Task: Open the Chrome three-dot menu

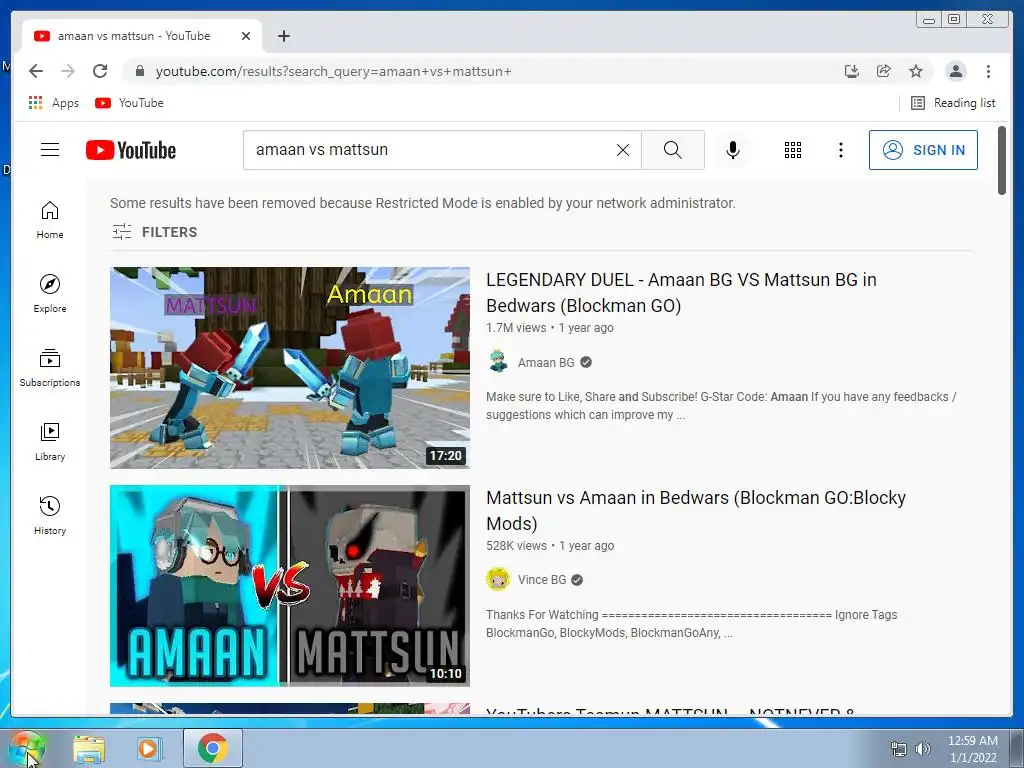Action: pos(988,71)
